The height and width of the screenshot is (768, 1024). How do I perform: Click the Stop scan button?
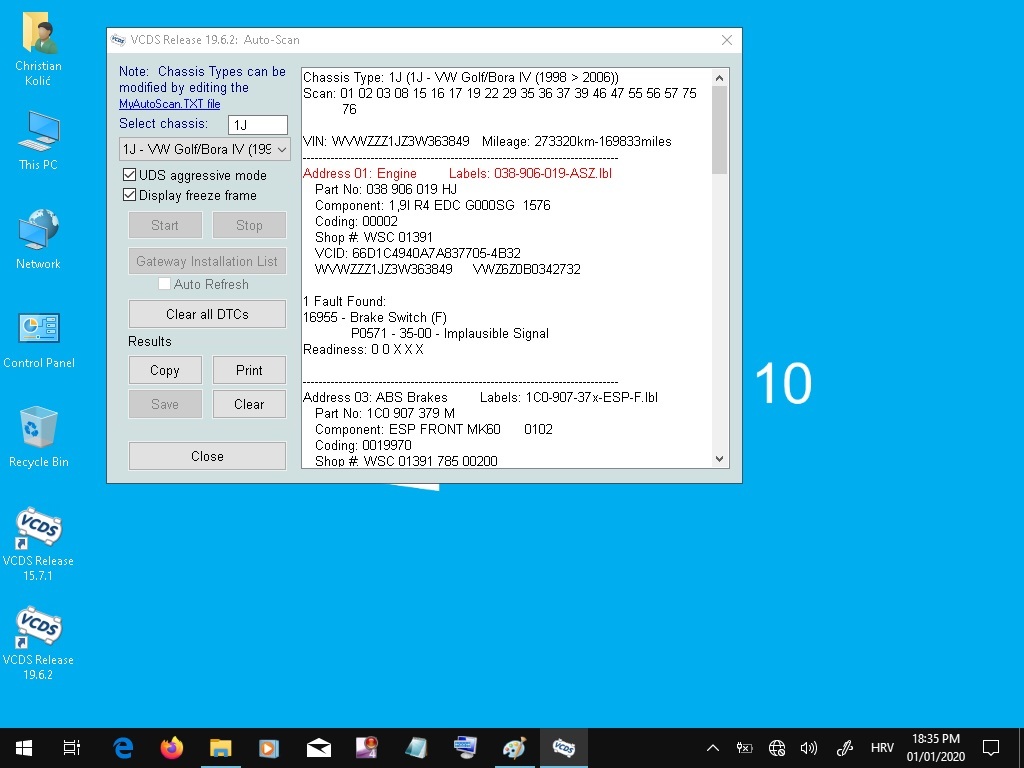[249, 225]
